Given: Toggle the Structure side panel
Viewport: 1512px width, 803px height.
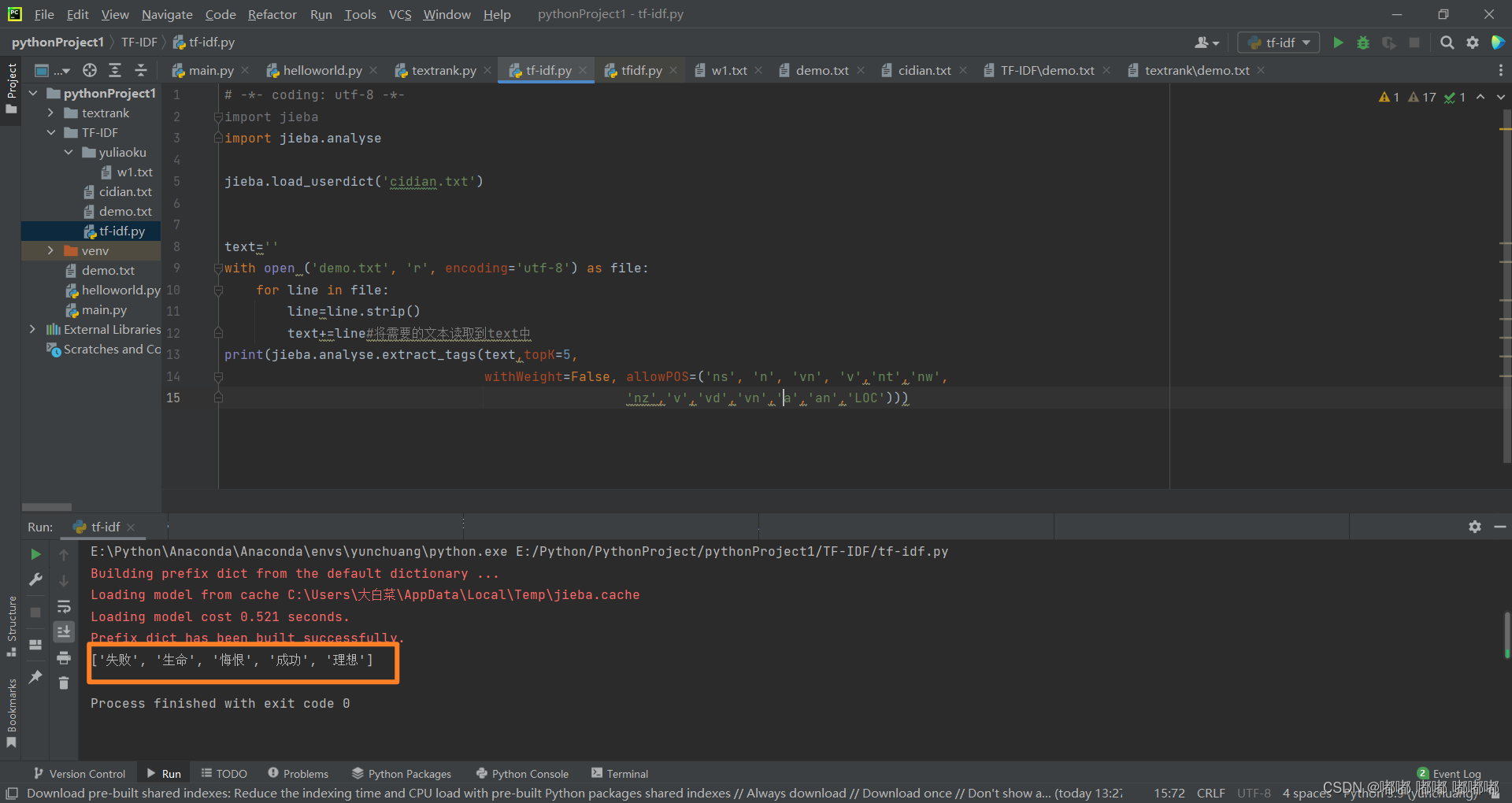Looking at the screenshot, I should 11,626.
